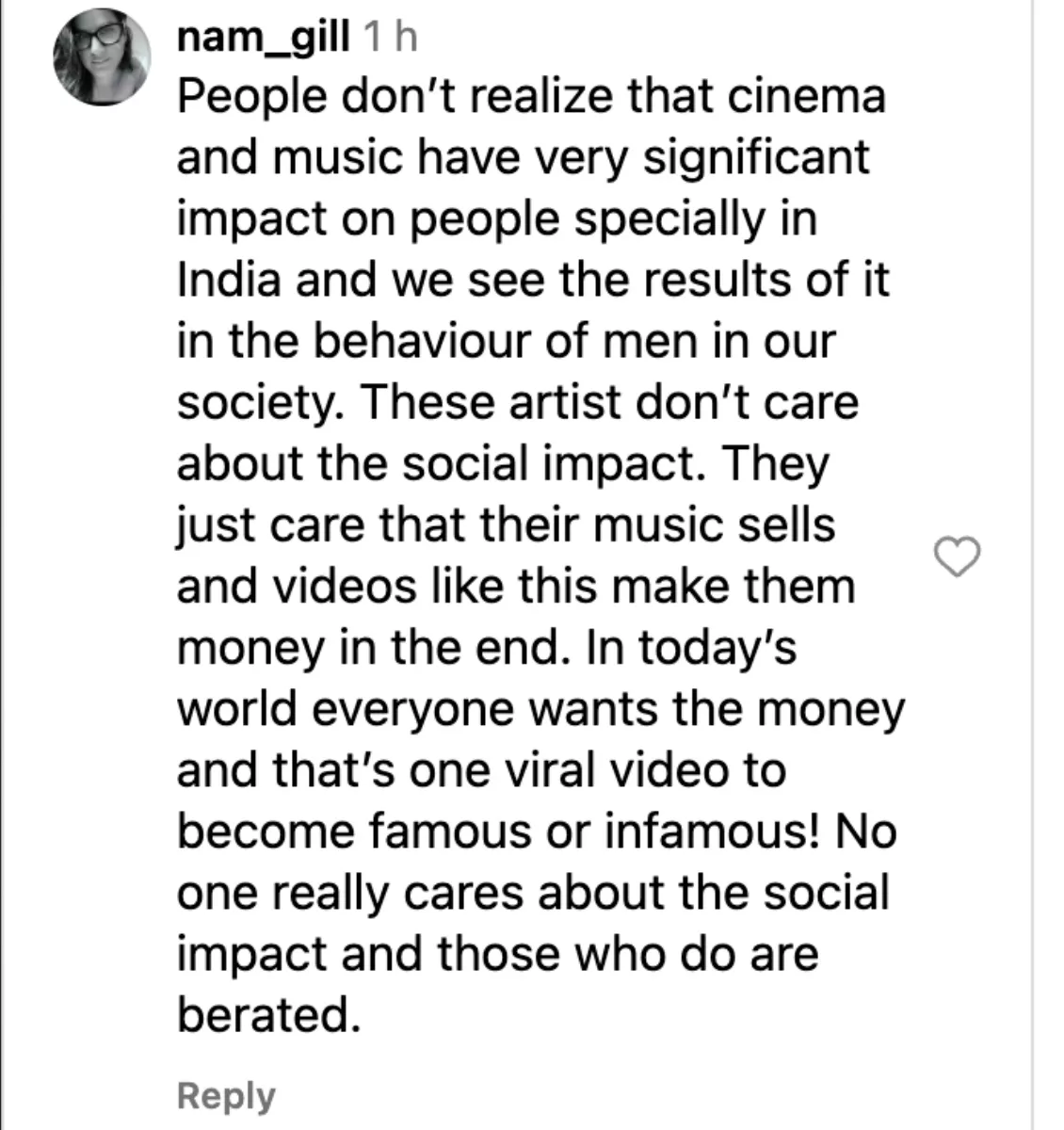Click the '1 h' comment timestamp
This screenshot has height=1130, width=1064.
click(x=390, y=37)
